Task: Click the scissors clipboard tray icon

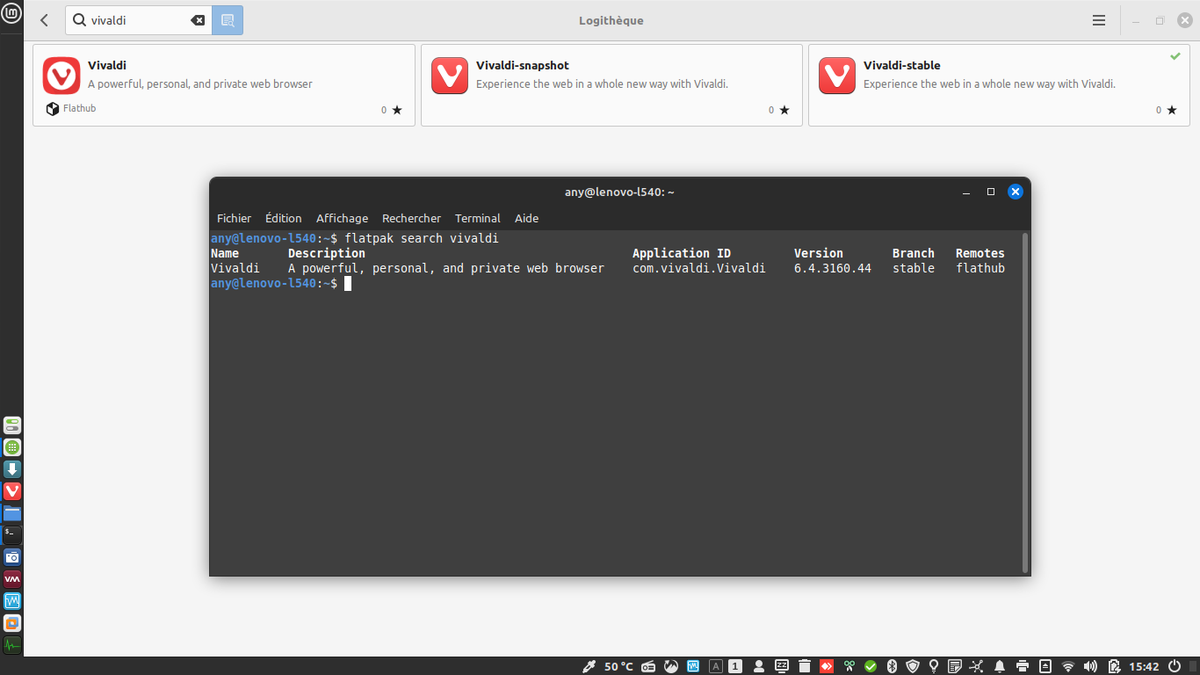Action: 848,666
